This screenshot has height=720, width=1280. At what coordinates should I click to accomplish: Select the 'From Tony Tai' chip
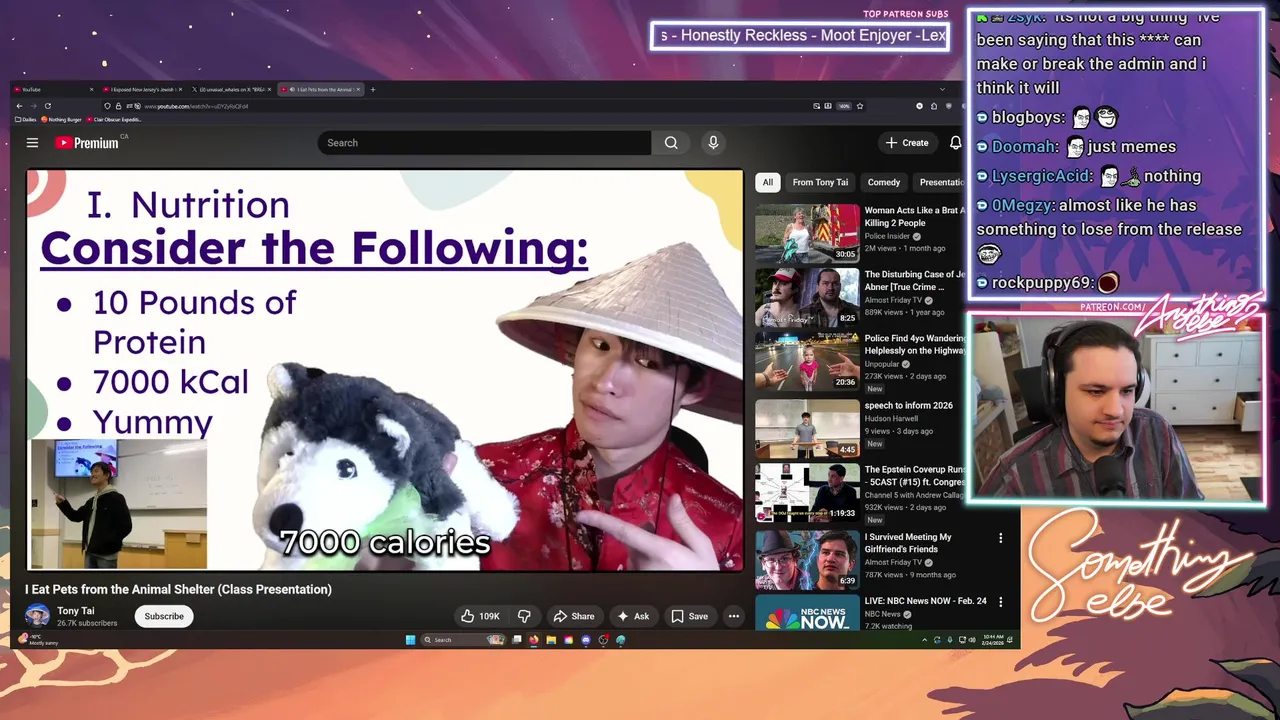coord(820,182)
